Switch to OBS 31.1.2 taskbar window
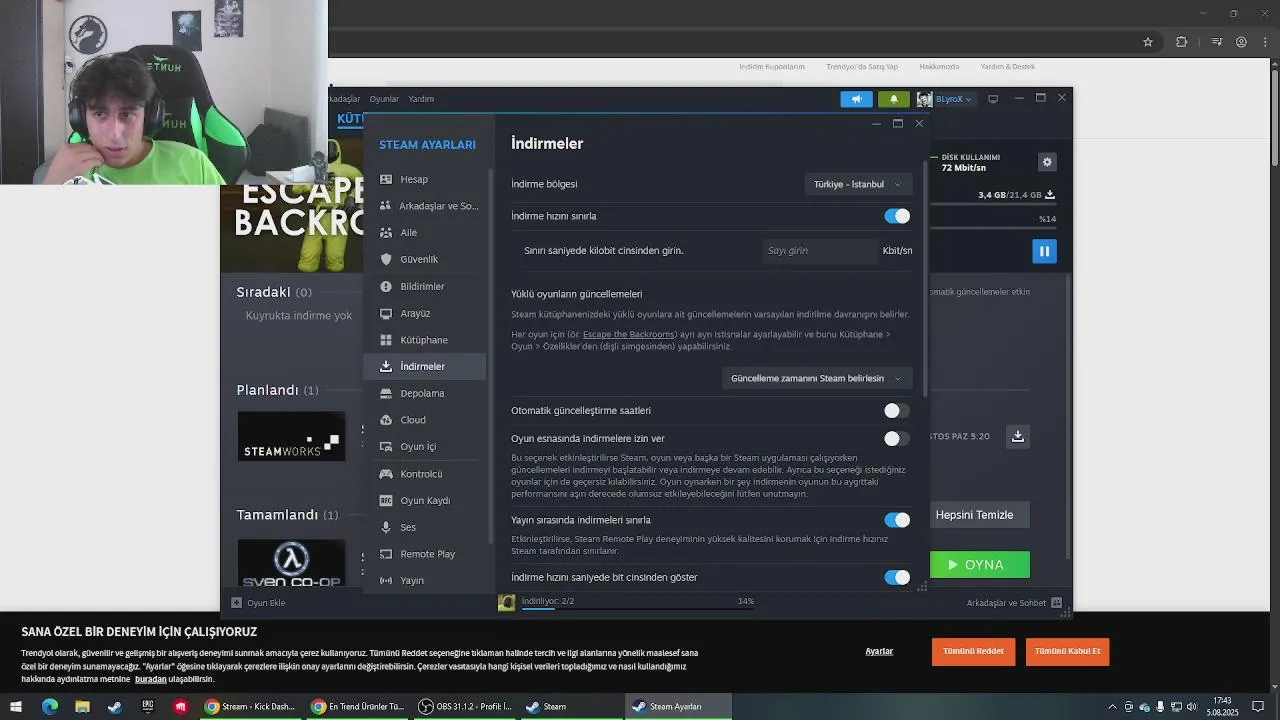The image size is (1280, 720). click(465, 707)
